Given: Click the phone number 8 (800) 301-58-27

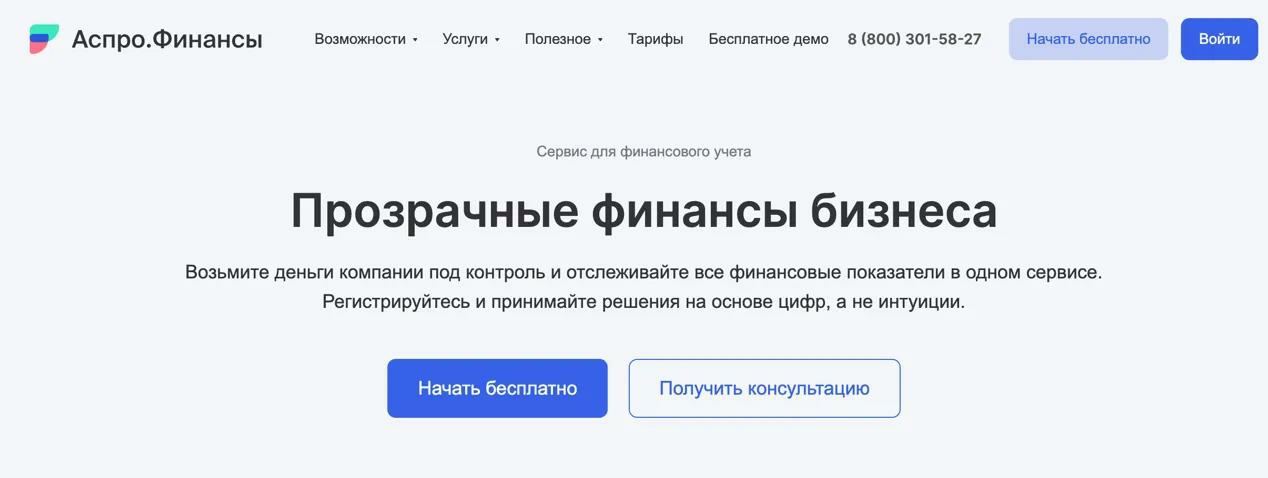Looking at the screenshot, I should [x=914, y=39].
